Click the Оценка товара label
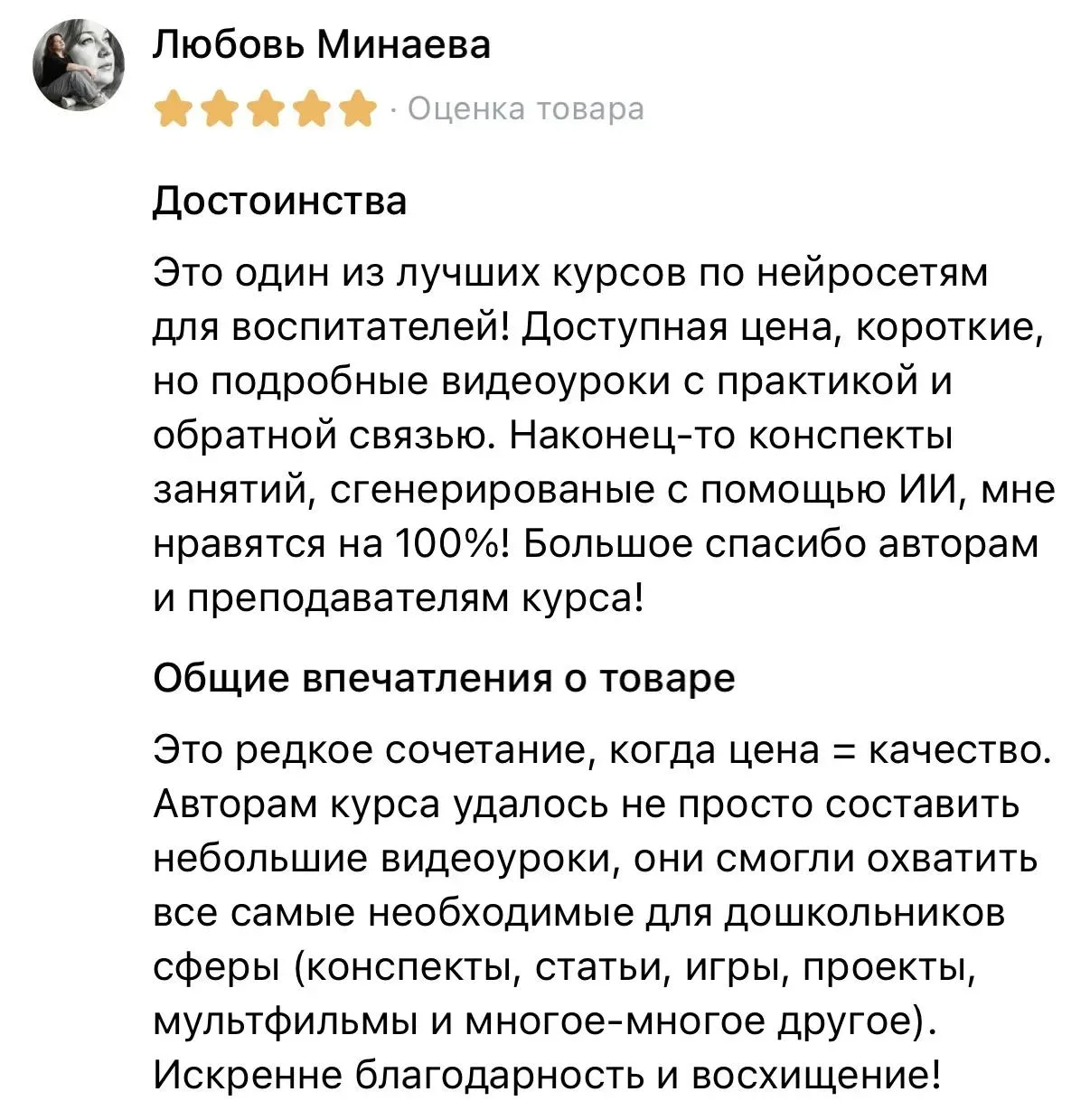Image resolution: width=1090 pixels, height=1120 pixels. (526, 109)
